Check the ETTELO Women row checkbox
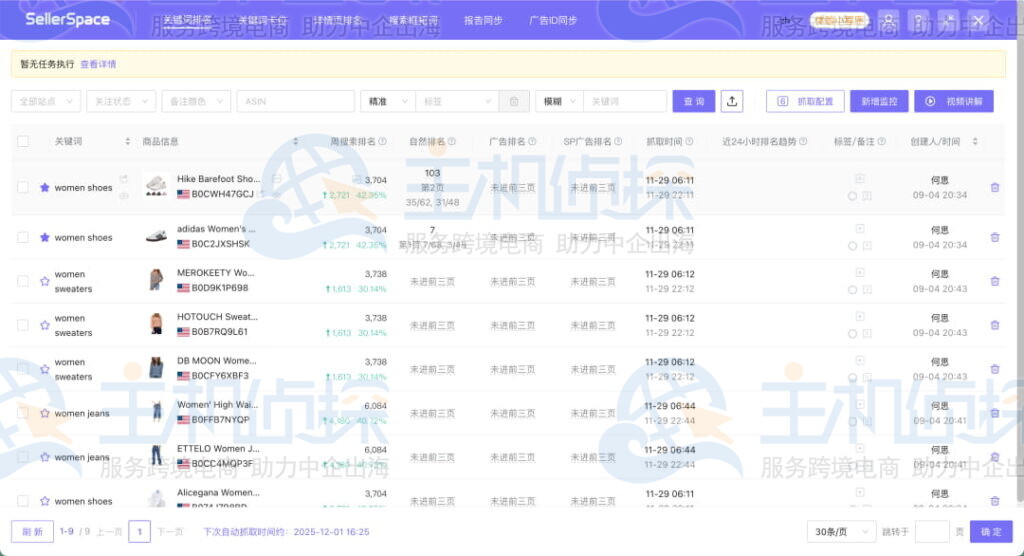 (23, 457)
